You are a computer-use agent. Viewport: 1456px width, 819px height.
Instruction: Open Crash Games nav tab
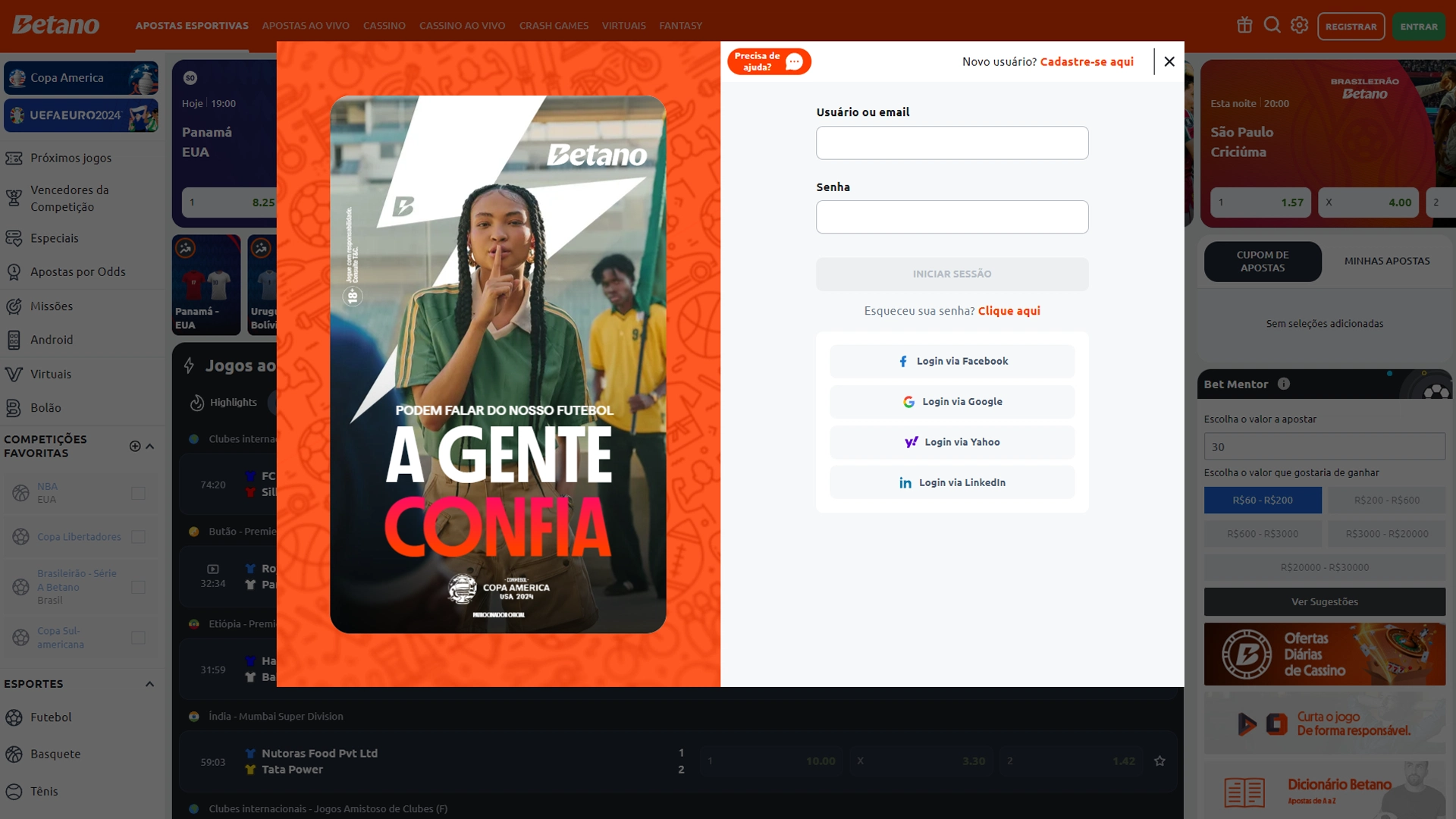(554, 26)
